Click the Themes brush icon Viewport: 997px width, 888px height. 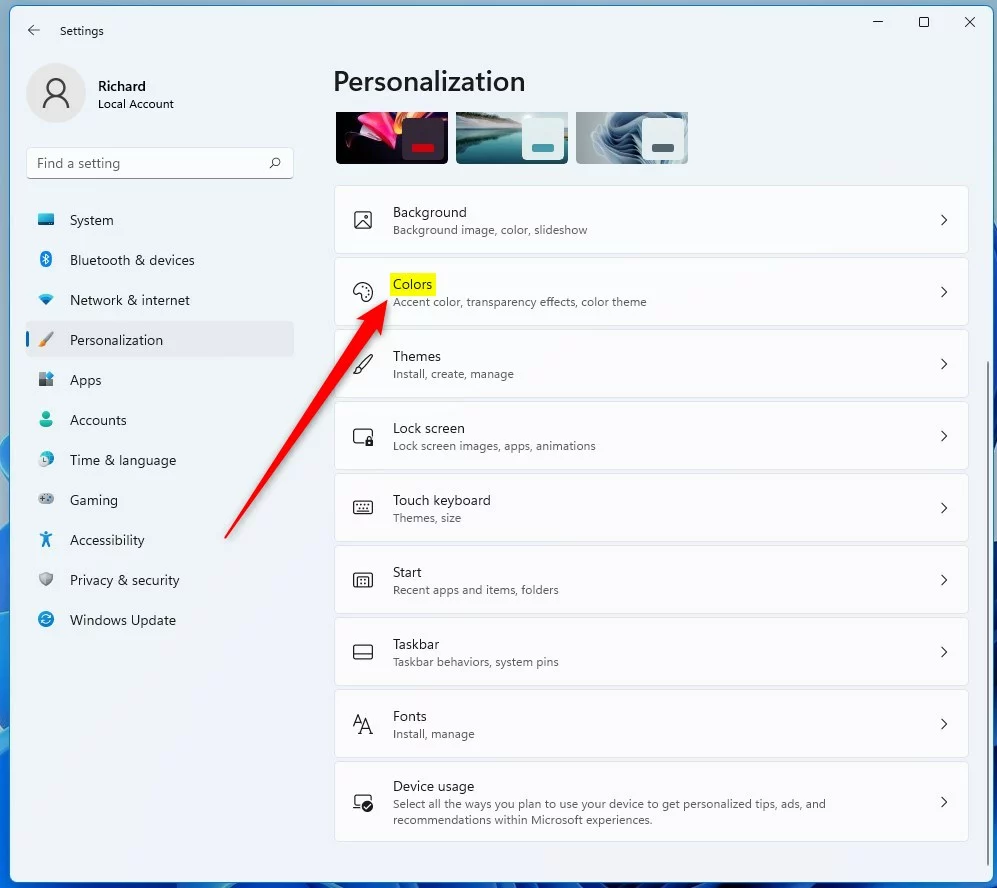[363, 364]
